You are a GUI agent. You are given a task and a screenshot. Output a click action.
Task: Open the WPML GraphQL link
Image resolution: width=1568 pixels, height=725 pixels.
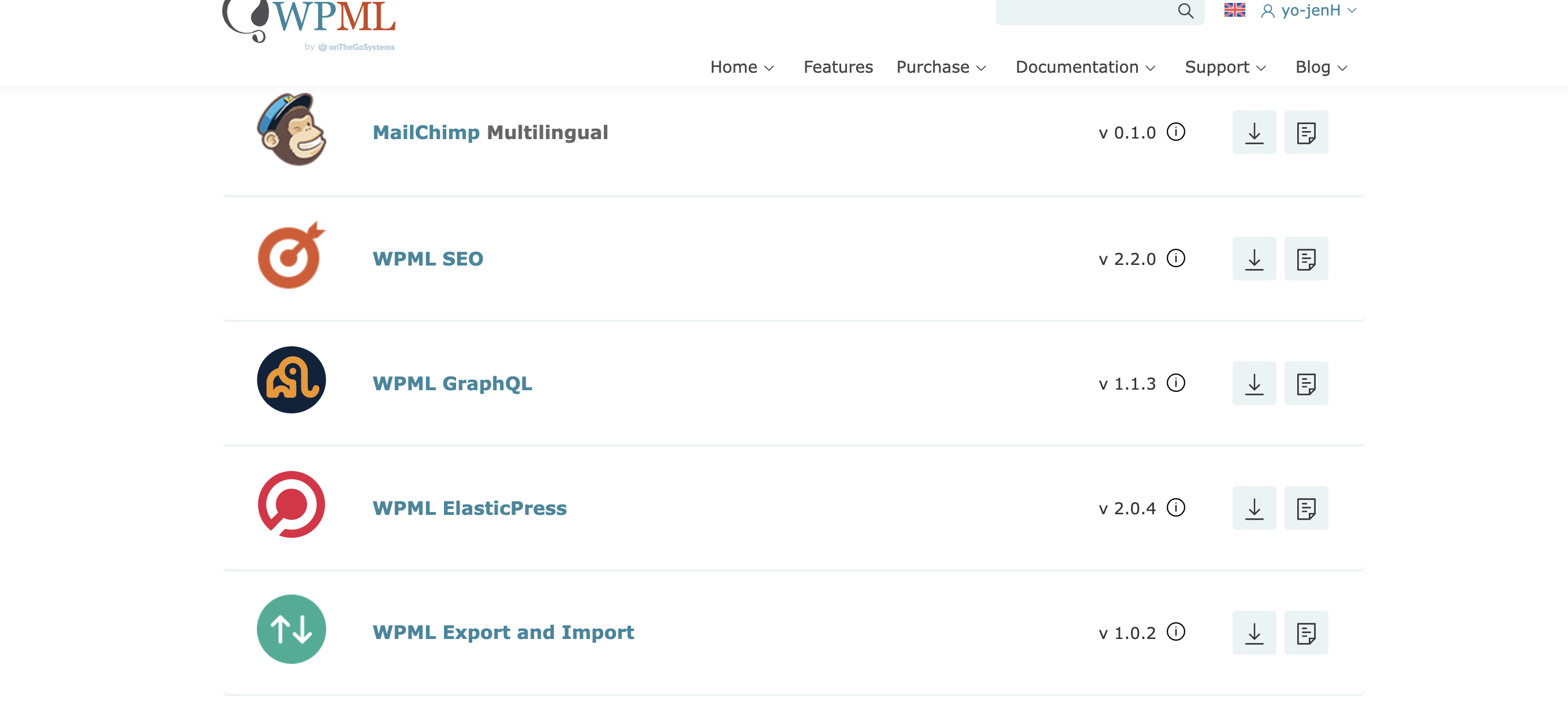pos(452,383)
